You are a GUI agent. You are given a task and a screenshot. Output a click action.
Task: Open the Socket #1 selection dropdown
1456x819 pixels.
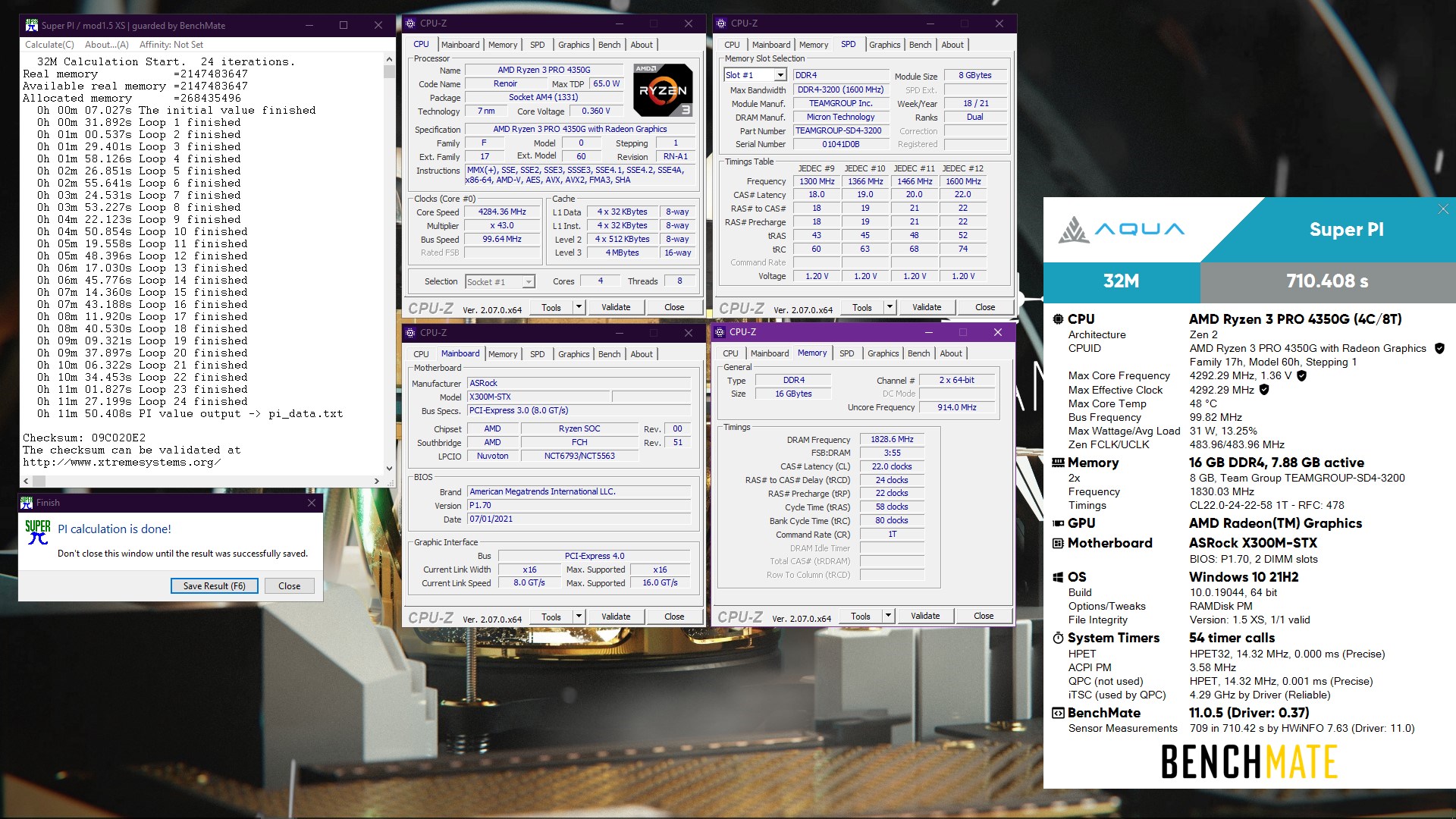tap(529, 282)
